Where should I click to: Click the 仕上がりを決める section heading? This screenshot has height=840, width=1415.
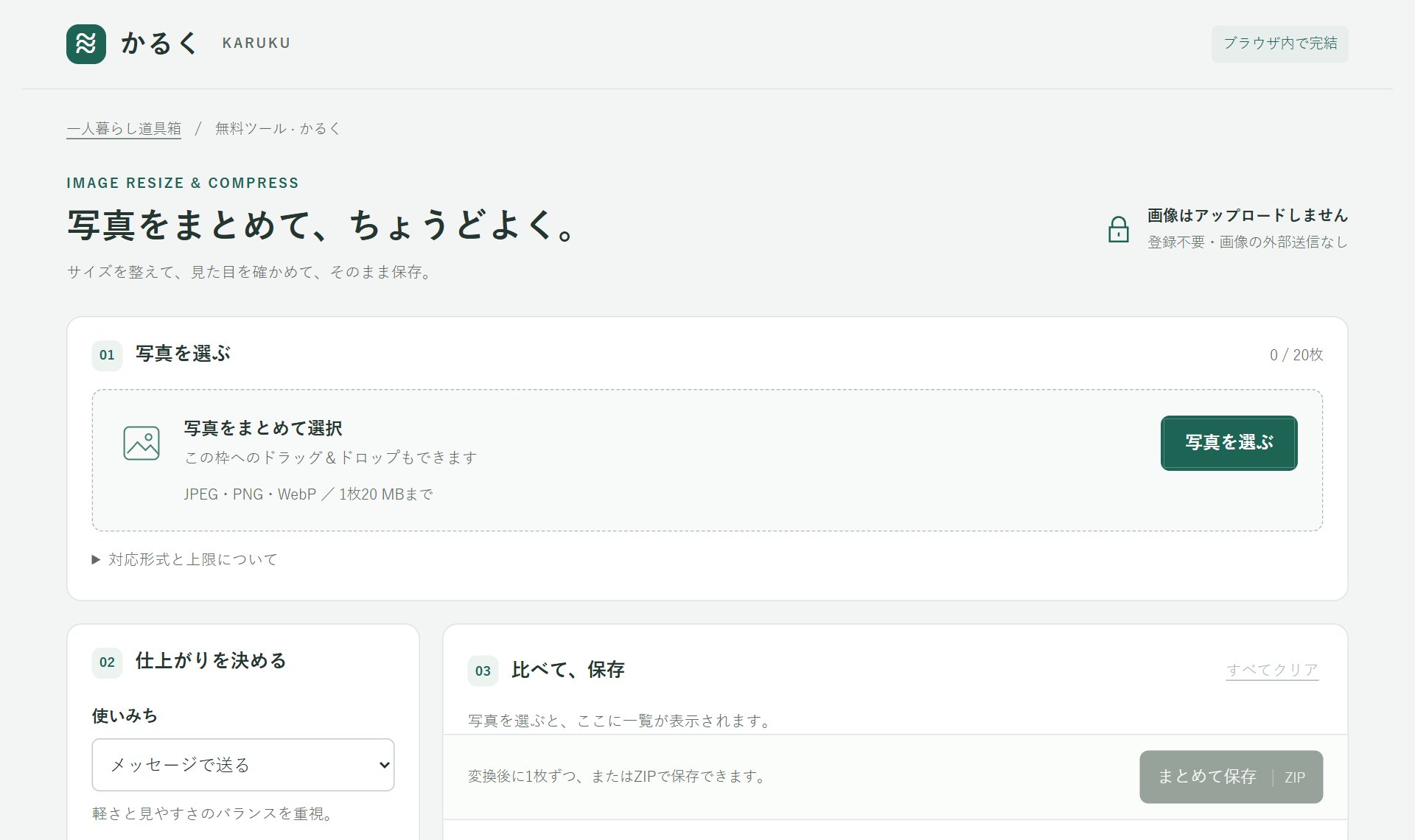[x=211, y=661]
